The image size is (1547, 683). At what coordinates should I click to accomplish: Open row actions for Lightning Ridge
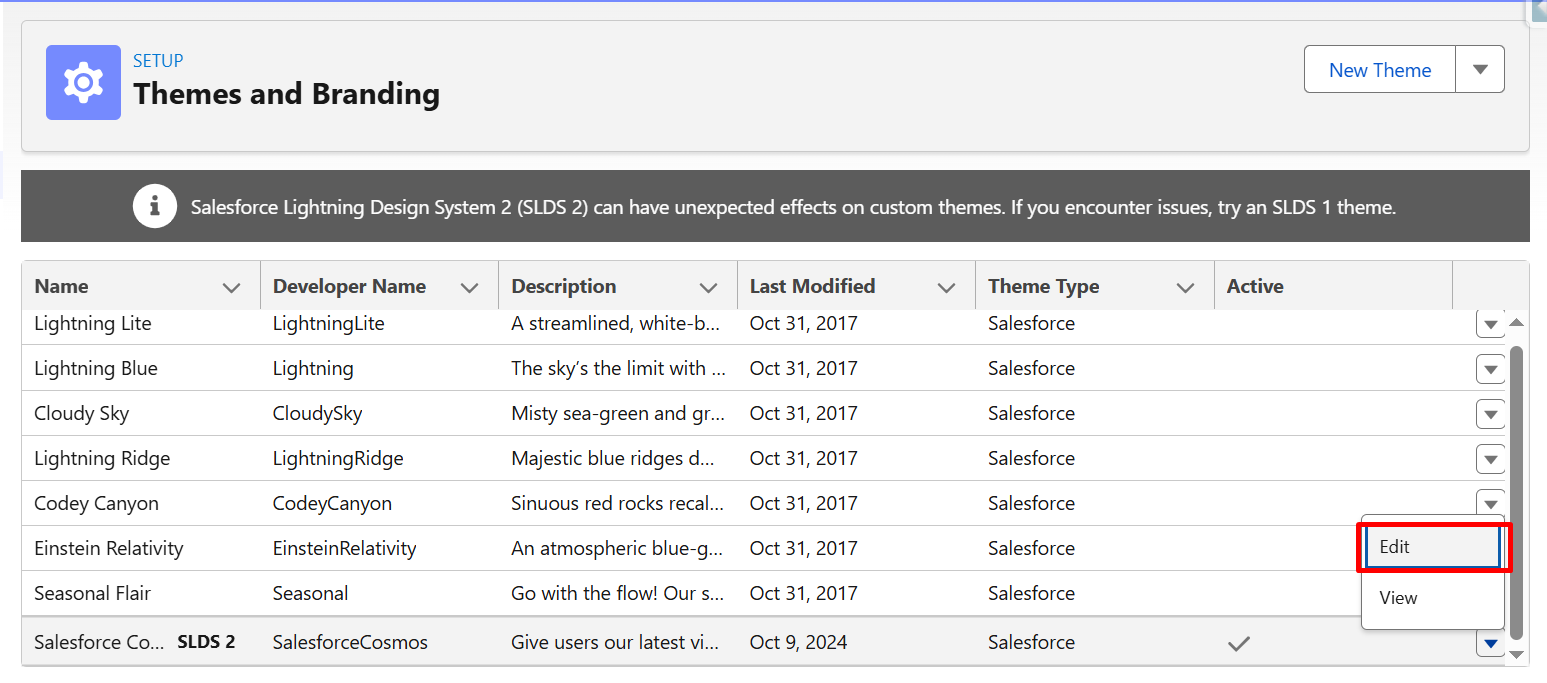1490,459
